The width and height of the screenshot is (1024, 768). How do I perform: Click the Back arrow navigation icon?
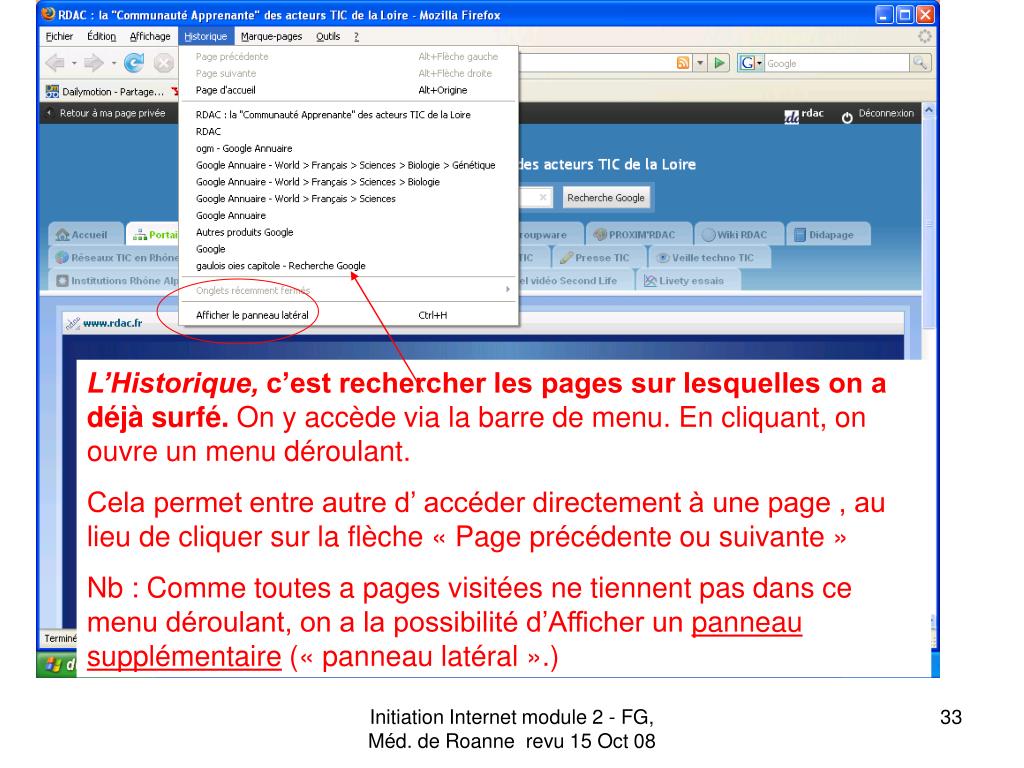tap(55, 63)
